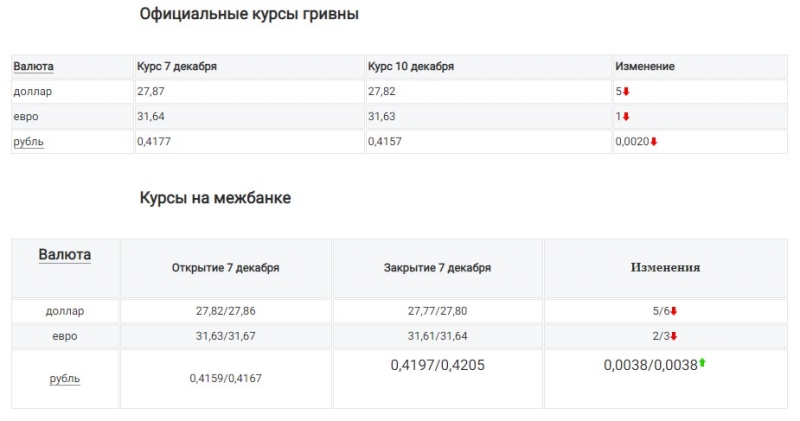The width and height of the screenshot is (800, 421).
Task: Click the 'Официальные курсы гривны' heading
Action: [x=249, y=15]
